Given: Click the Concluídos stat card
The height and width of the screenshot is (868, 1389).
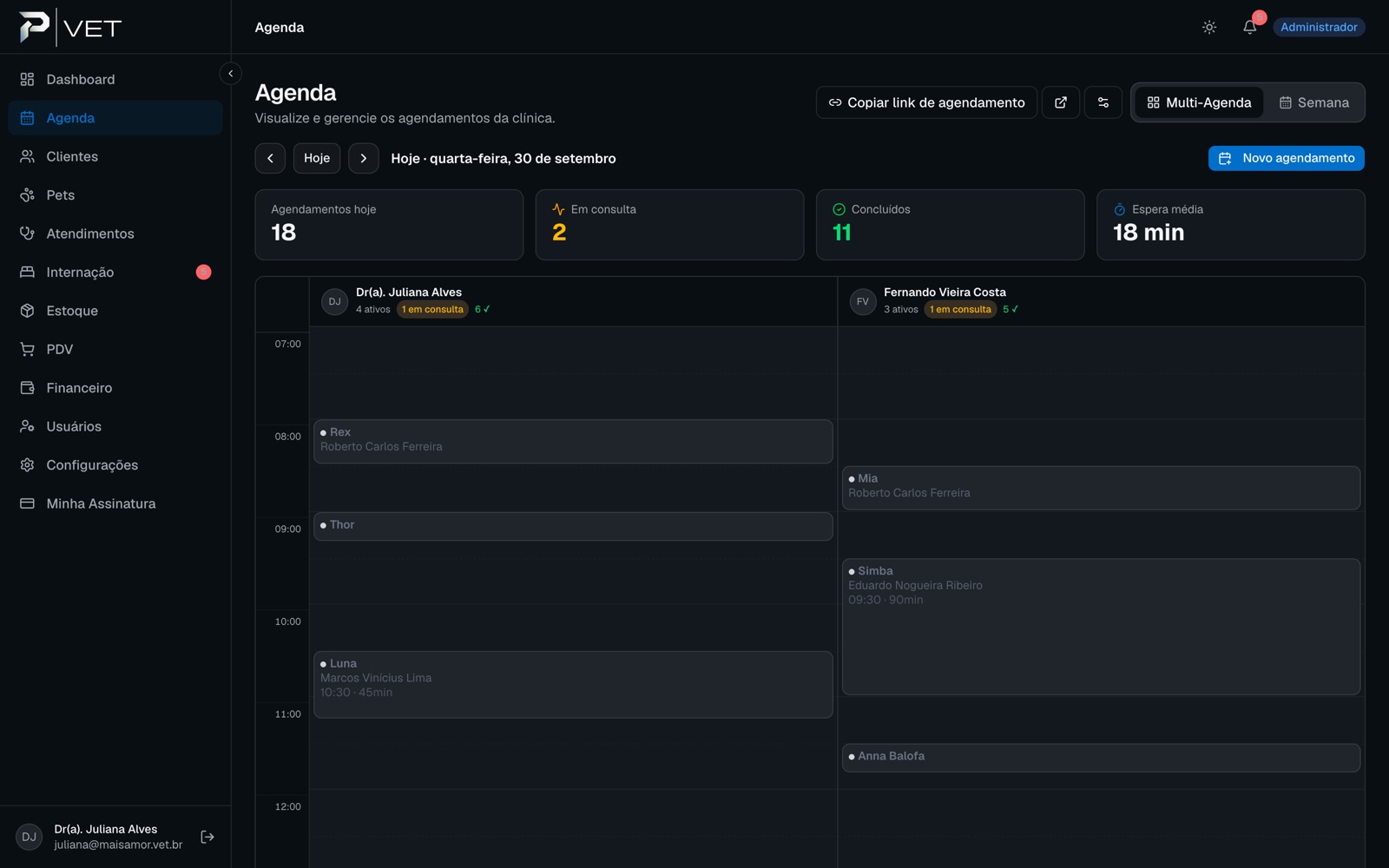Looking at the screenshot, I should pyautogui.click(x=950, y=225).
